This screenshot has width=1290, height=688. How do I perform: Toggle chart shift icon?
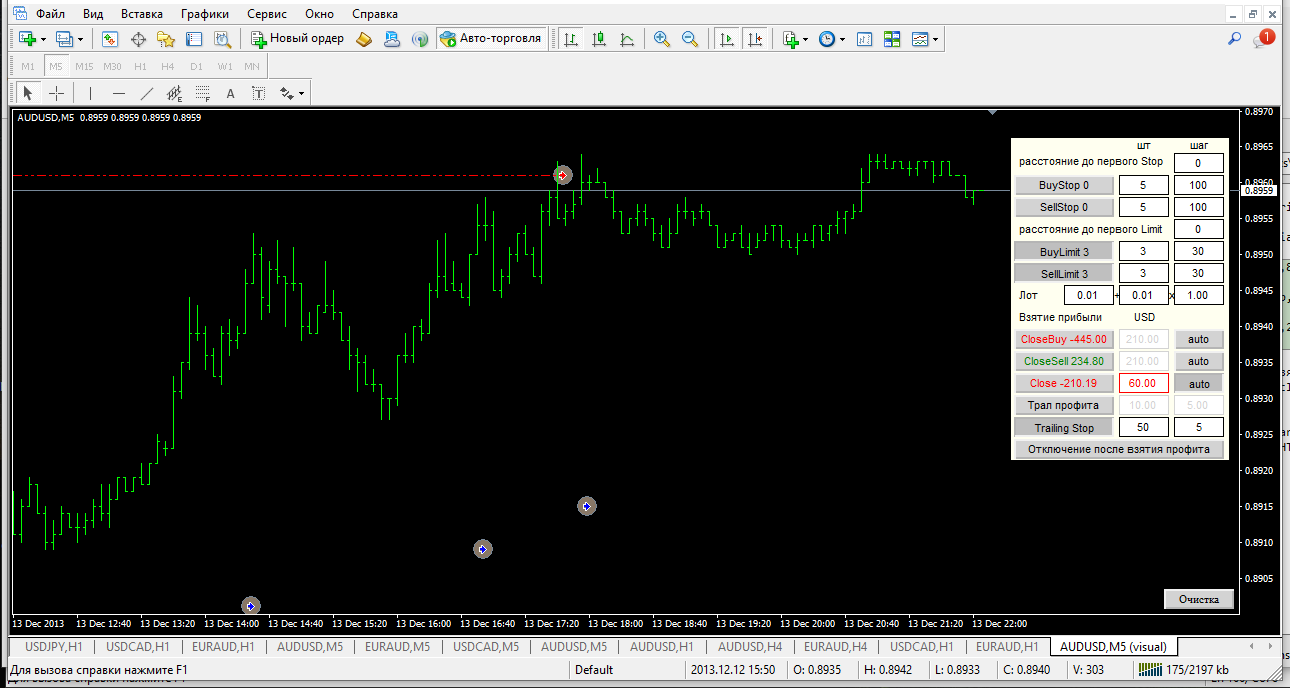(x=755, y=39)
